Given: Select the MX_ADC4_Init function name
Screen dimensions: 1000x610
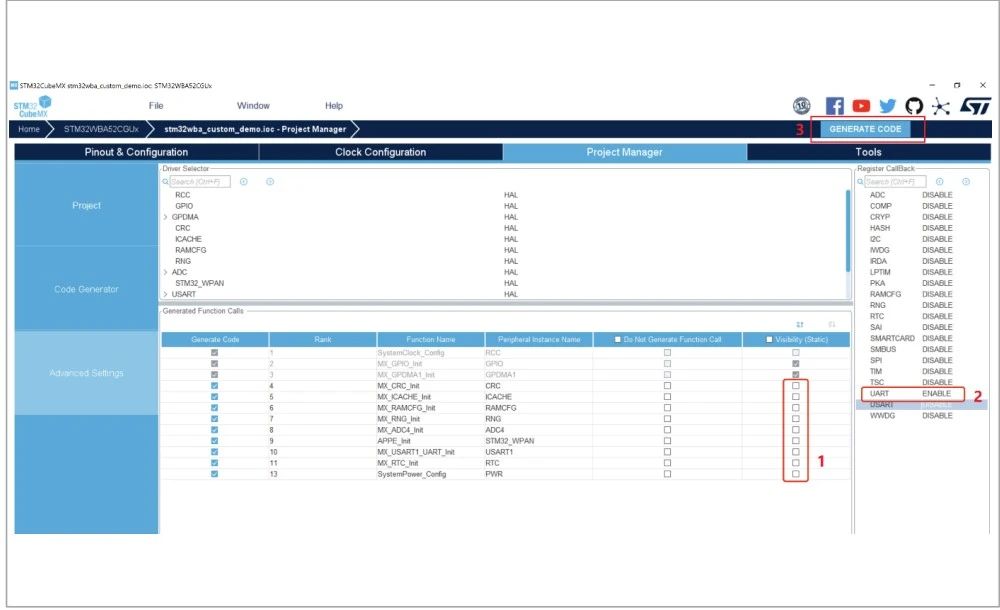Looking at the screenshot, I should (x=400, y=430).
